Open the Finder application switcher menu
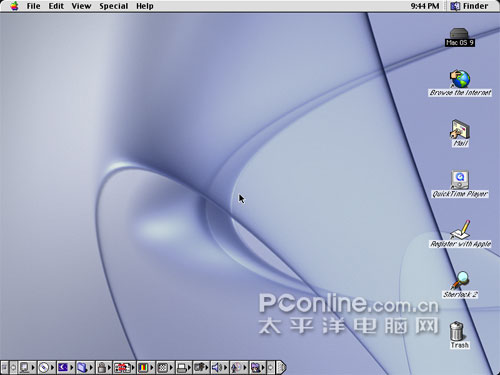 point(469,6)
